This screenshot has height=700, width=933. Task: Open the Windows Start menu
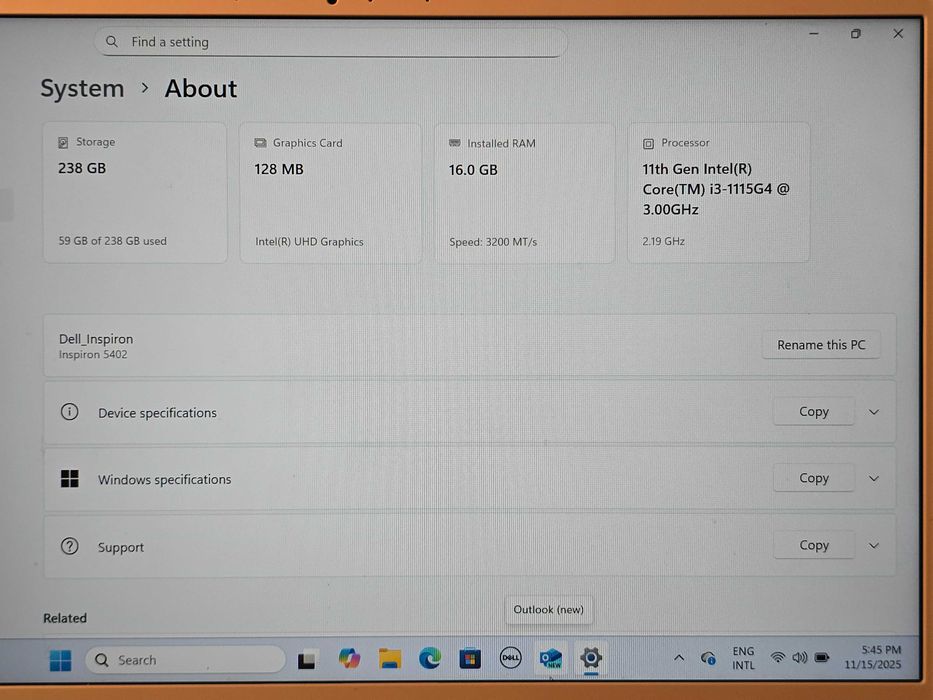pyautogui.click(x=60, y=660)
